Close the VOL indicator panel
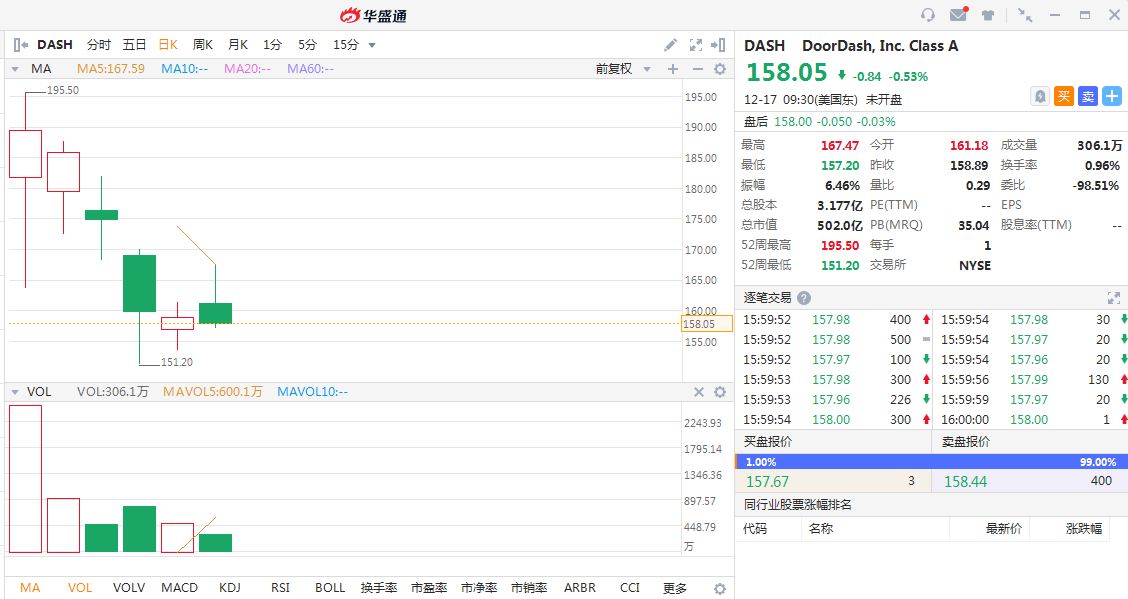The height and width of the screenshot is (599, 1128). [699, 392]
